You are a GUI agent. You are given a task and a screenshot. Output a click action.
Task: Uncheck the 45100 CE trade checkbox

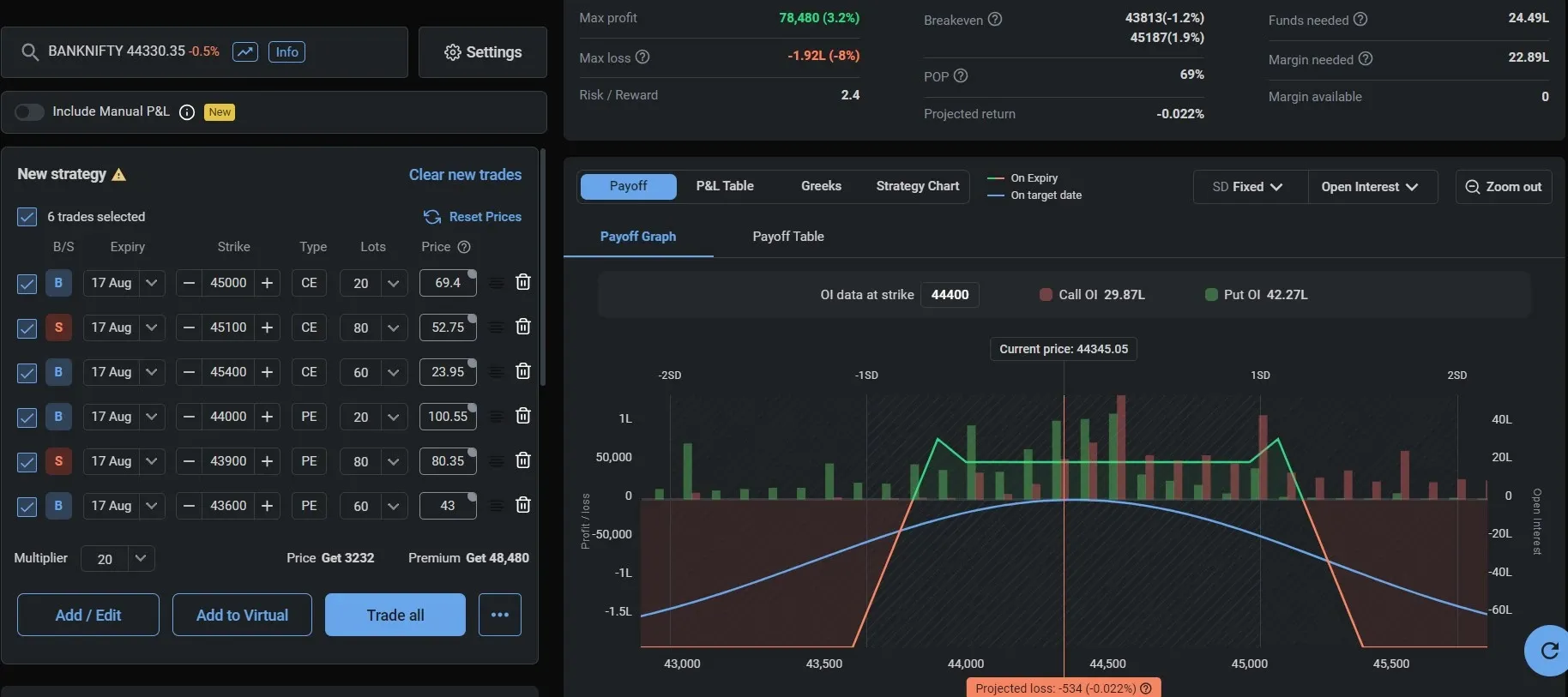click(x=27, y=328)
